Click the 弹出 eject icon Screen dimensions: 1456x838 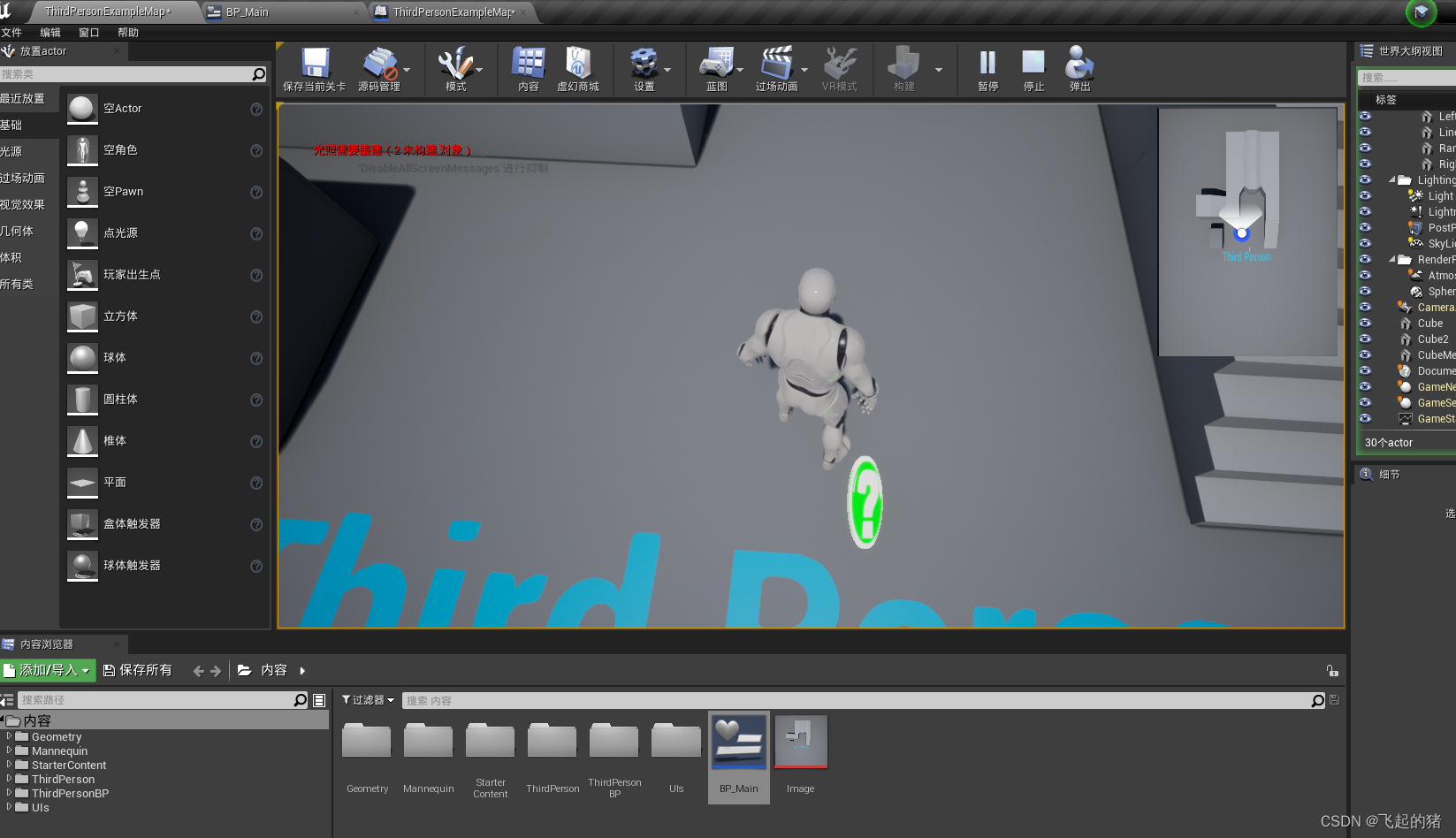[1079, 64]
